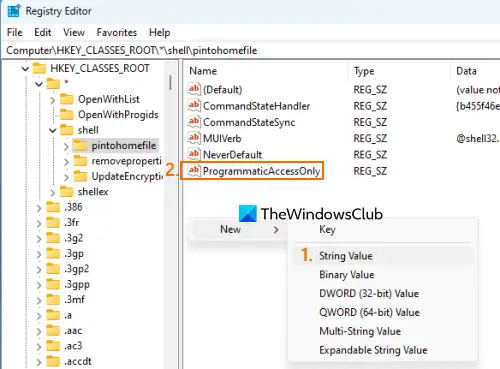500x369 pixels.
Task: Click the ProgrammaticAccessOnly value icon
Action: coord(194,171)
